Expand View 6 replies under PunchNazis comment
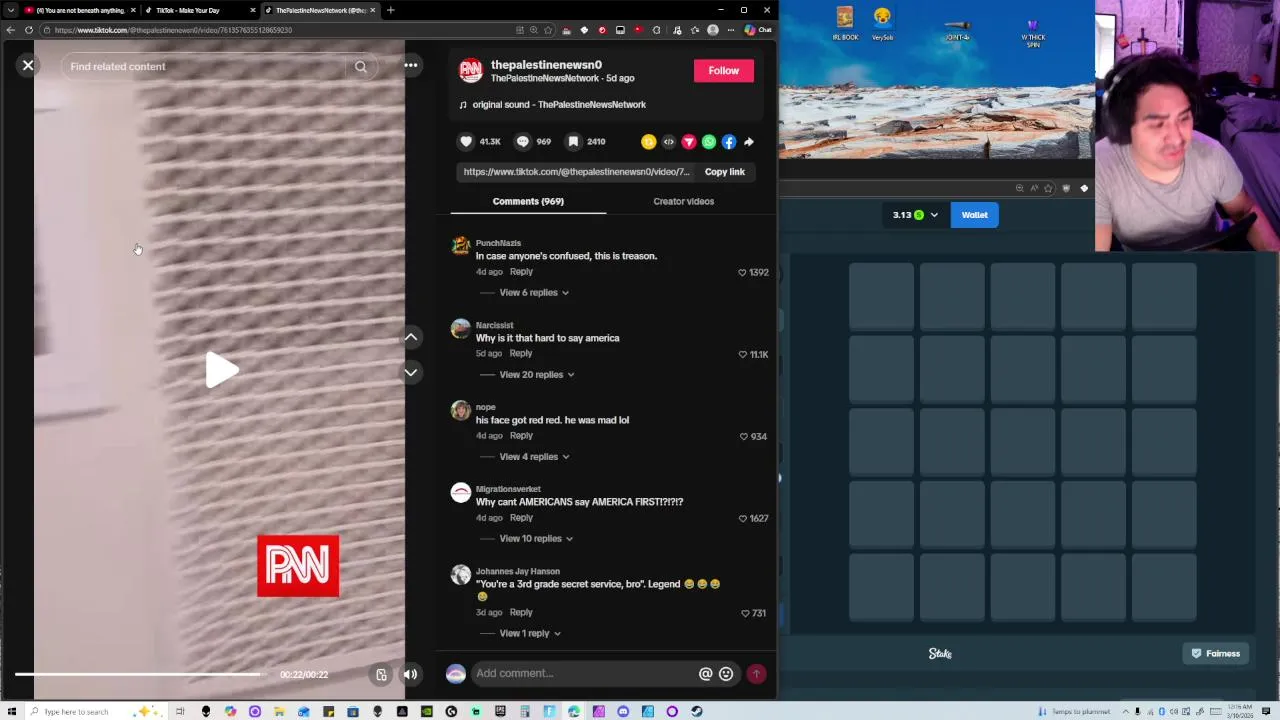 coord(534,293)
